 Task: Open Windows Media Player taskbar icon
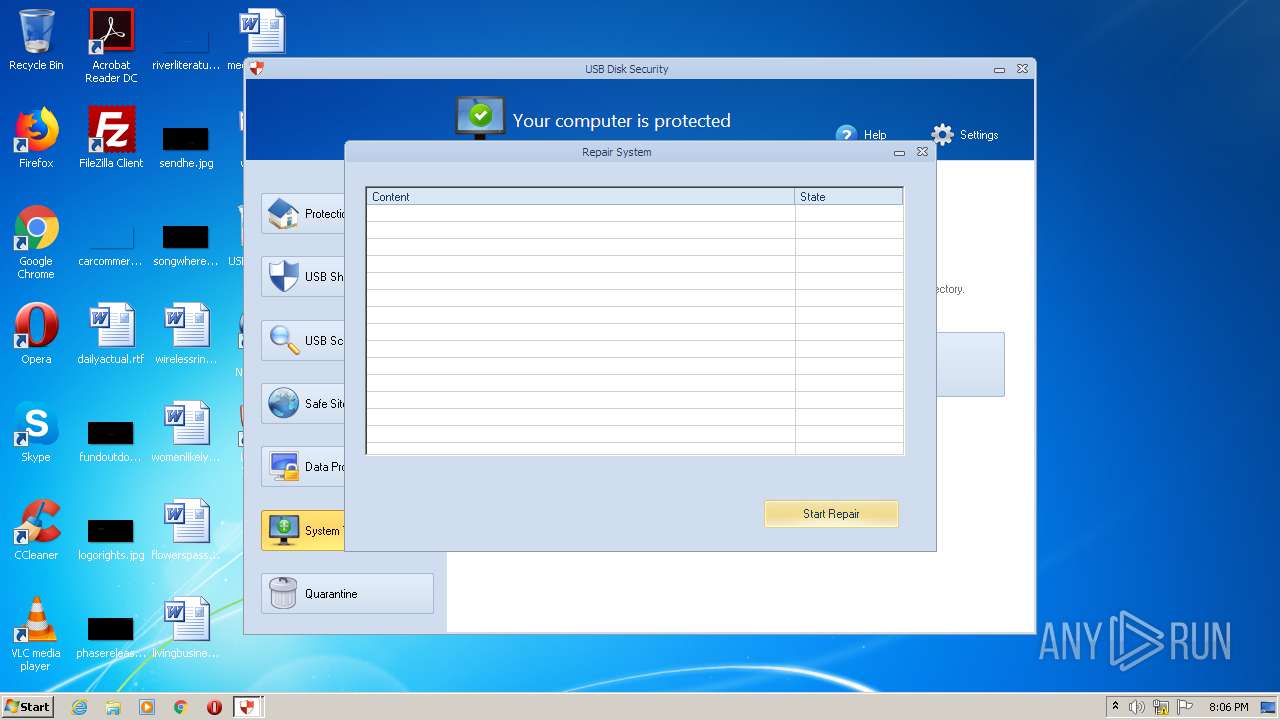[x=147, y=707]
